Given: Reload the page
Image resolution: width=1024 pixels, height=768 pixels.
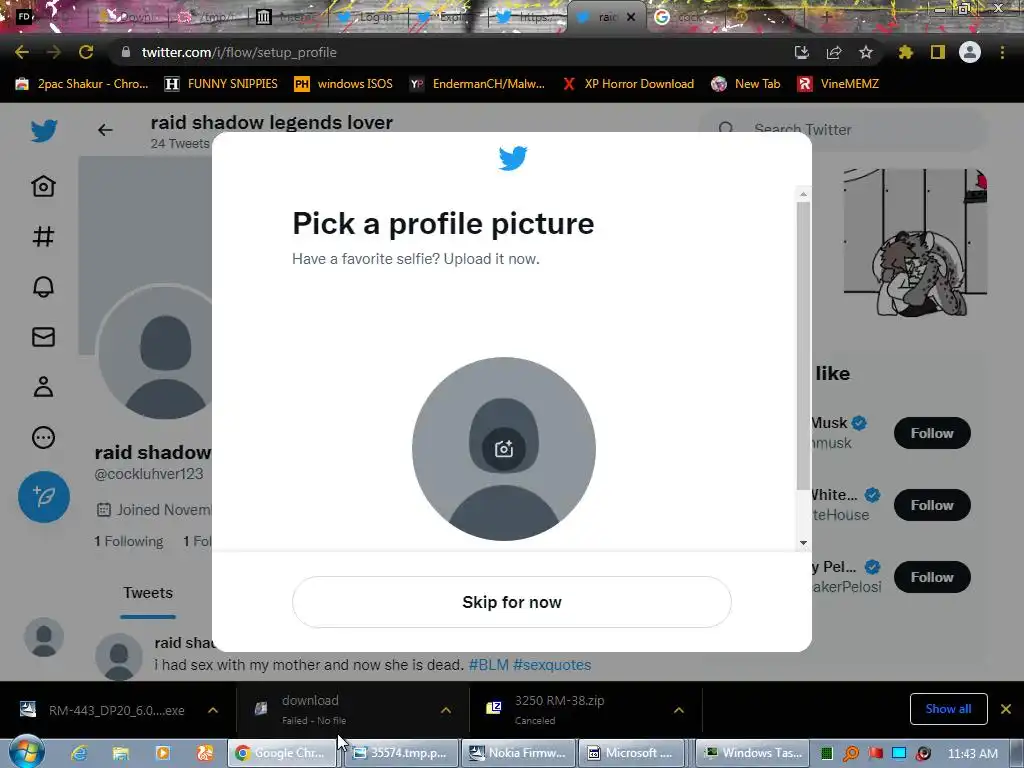Looking at the screenshot, I should click(86, 52).
